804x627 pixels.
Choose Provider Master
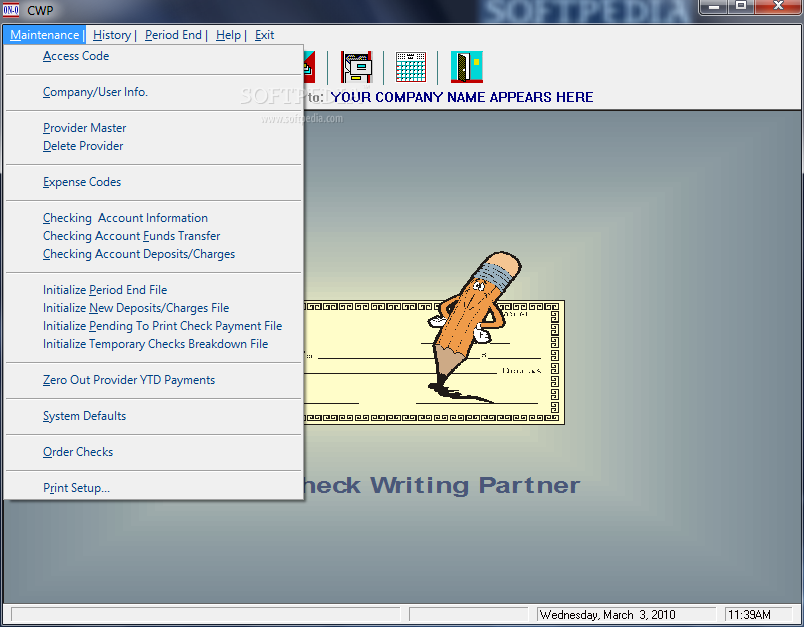[154, 128]
